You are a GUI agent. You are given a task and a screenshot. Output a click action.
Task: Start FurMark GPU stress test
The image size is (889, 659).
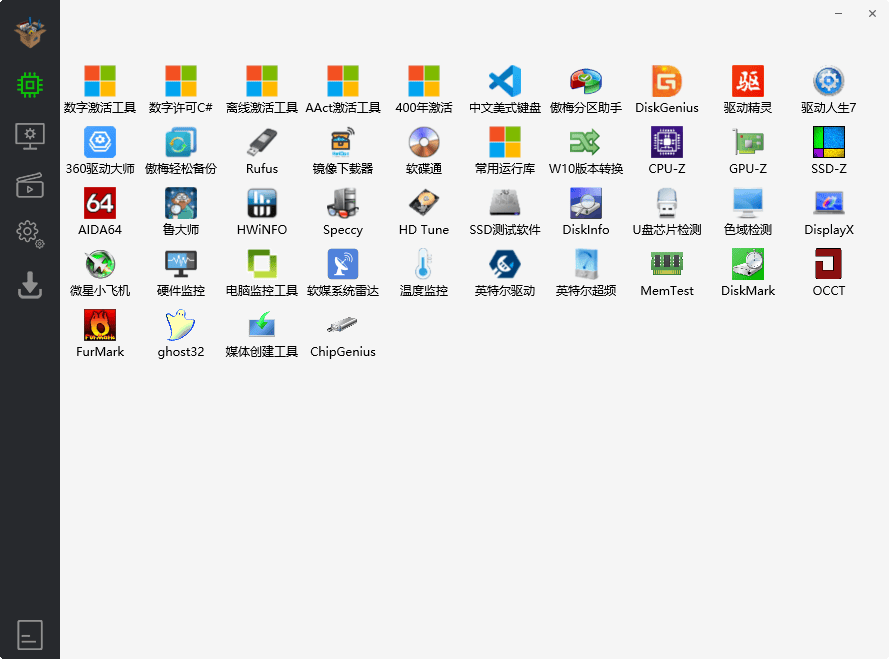[x=99, y=332]
